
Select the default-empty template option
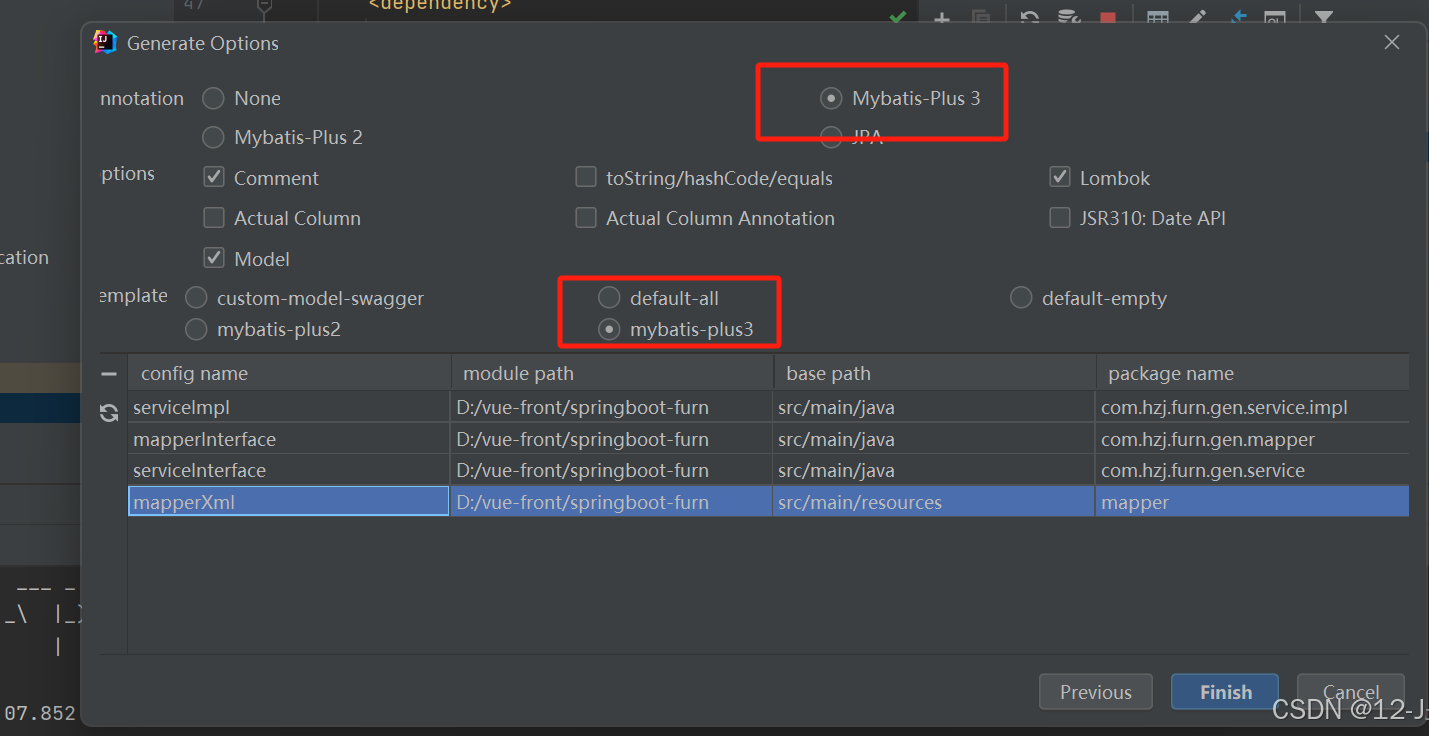pos(1020,297)
